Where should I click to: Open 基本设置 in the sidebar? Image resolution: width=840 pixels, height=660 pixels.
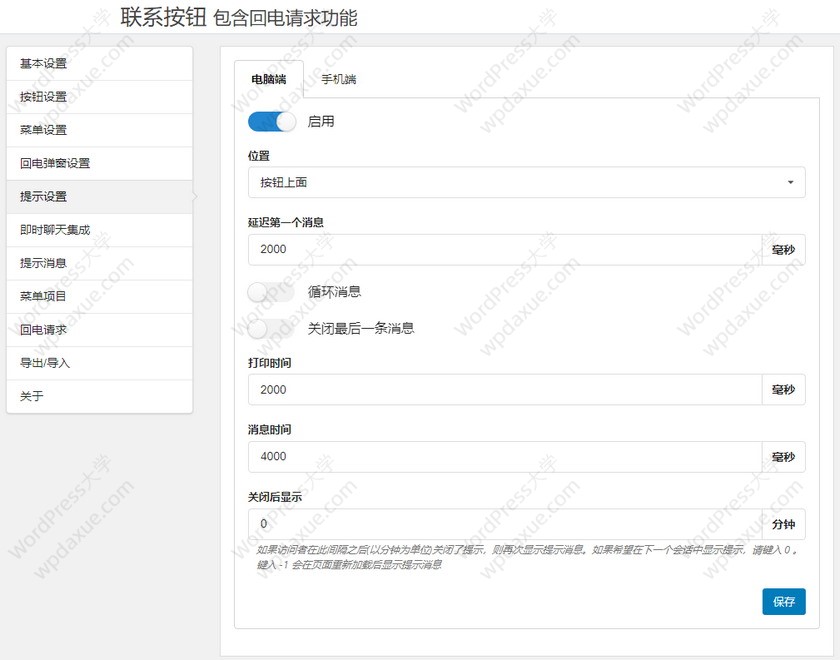pyautogui.click(x=99, y=64)
